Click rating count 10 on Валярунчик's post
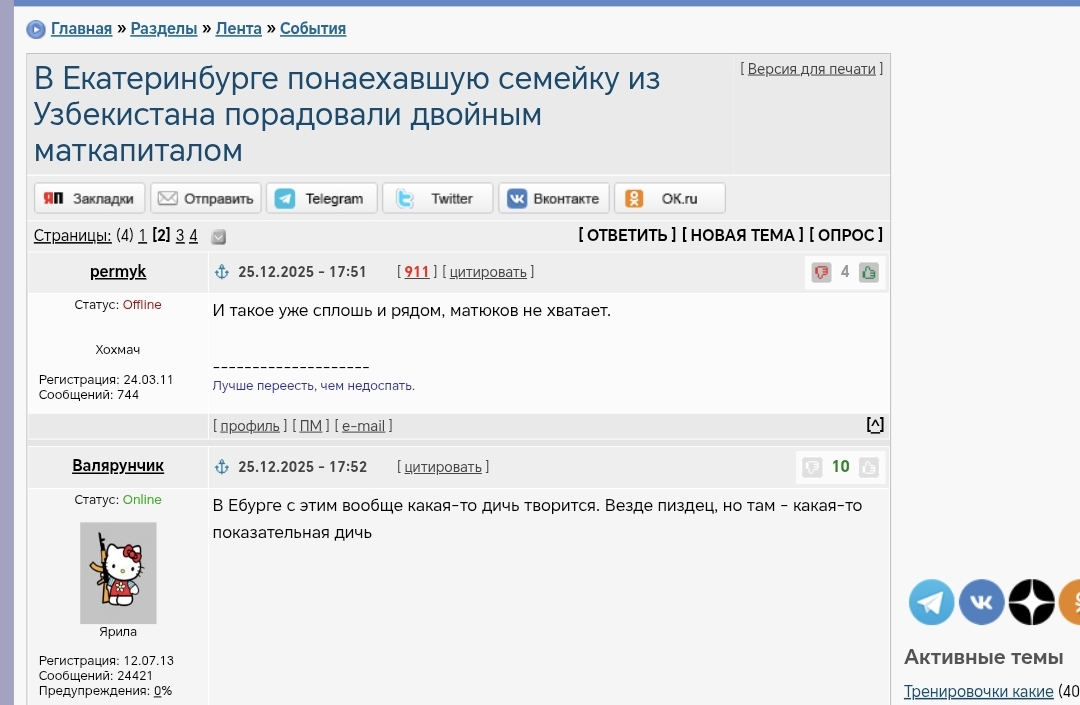Image resolution: width=1080 pixels, height=705 pixels. tap(840, 467)
